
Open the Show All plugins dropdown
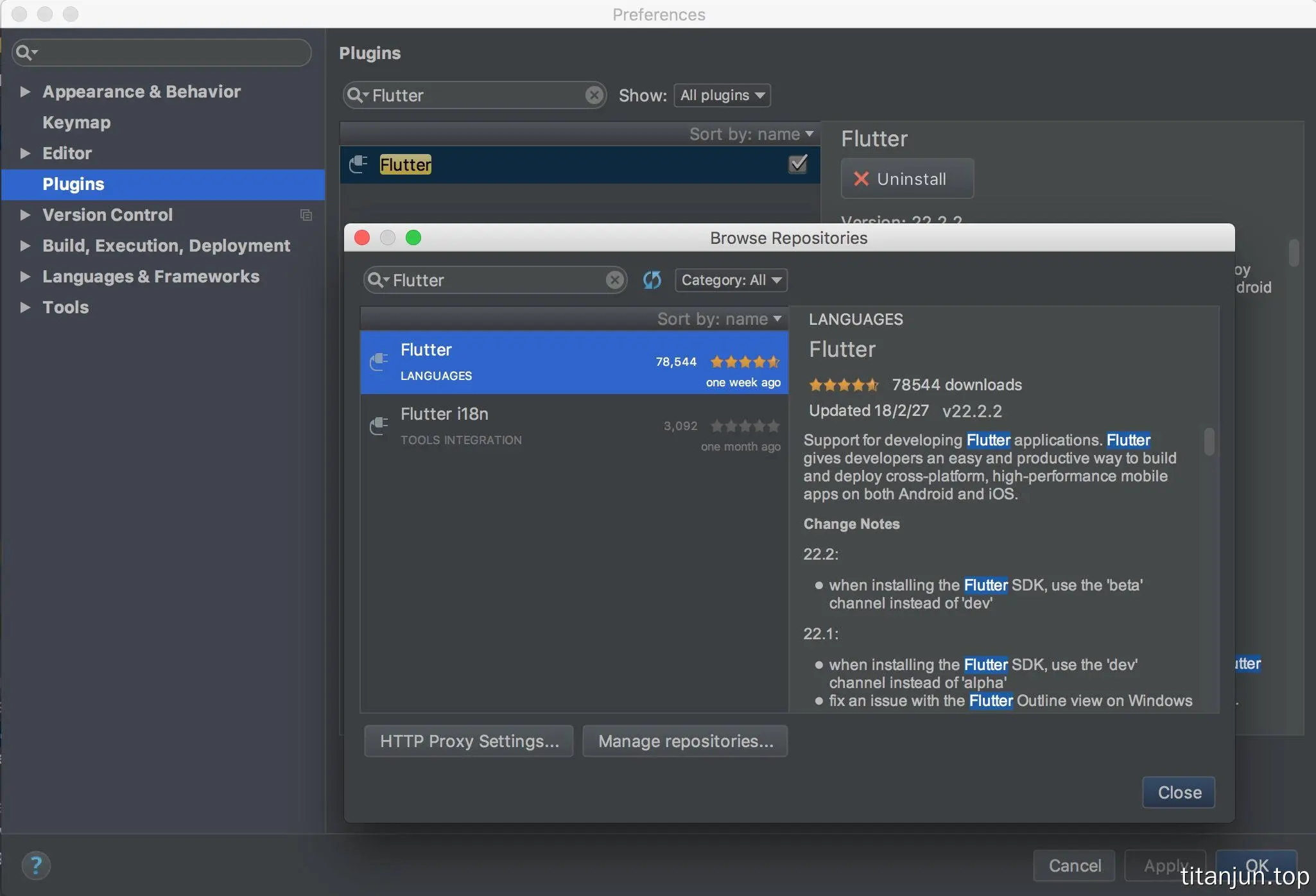[x=722, y=95]
